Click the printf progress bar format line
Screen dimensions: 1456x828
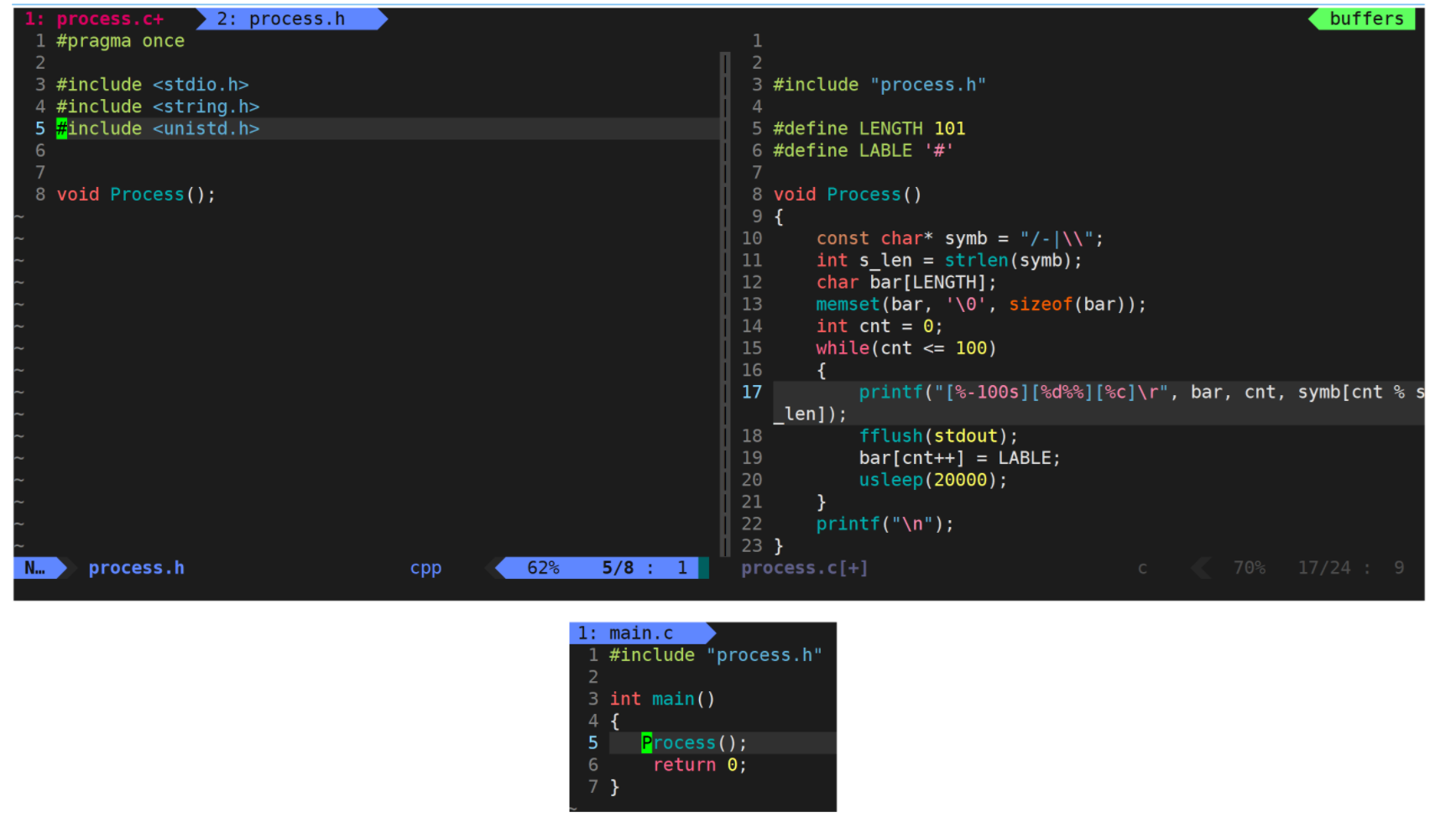(x=1141, y=393)
